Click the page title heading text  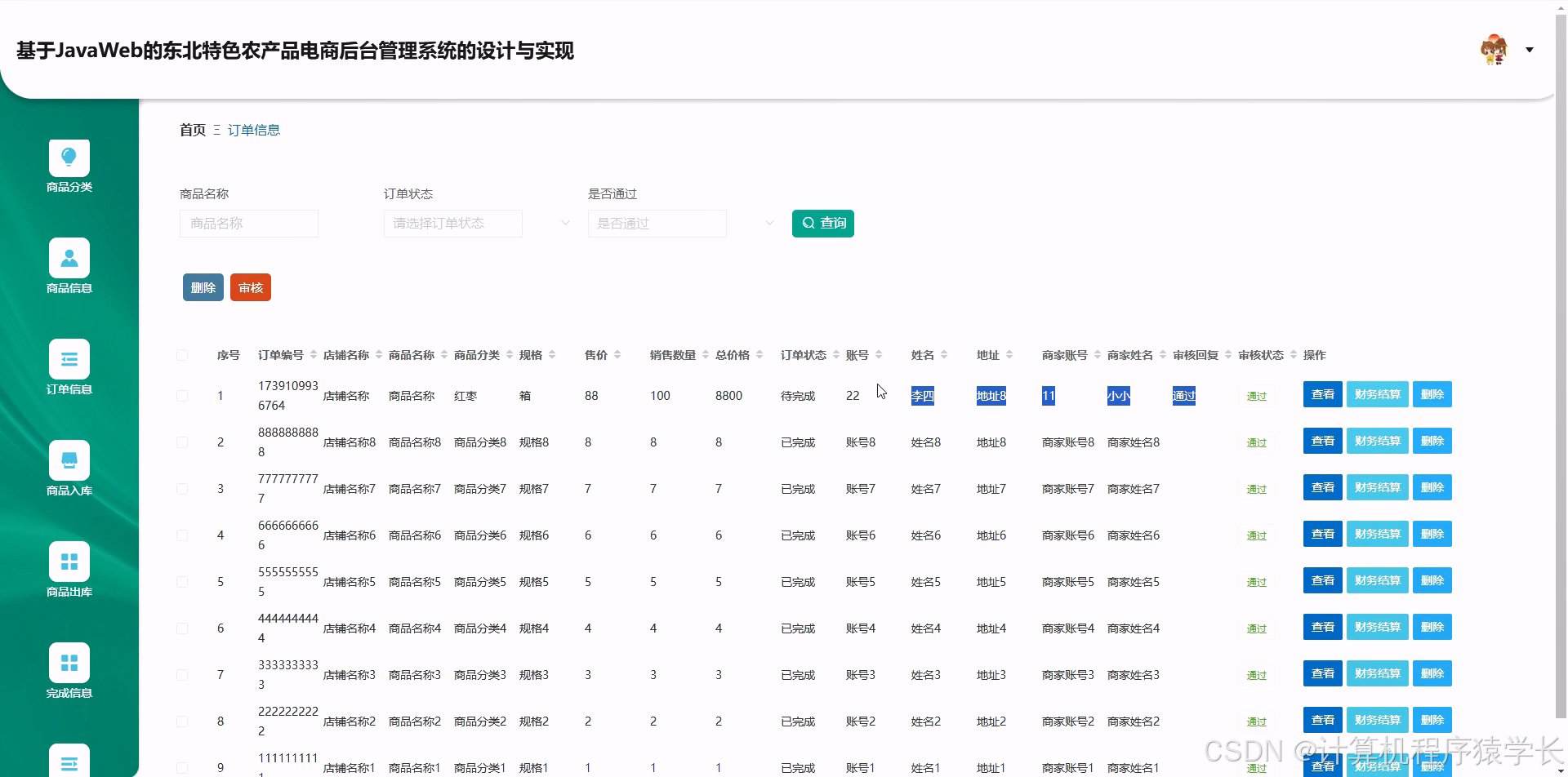coord(295,51)
